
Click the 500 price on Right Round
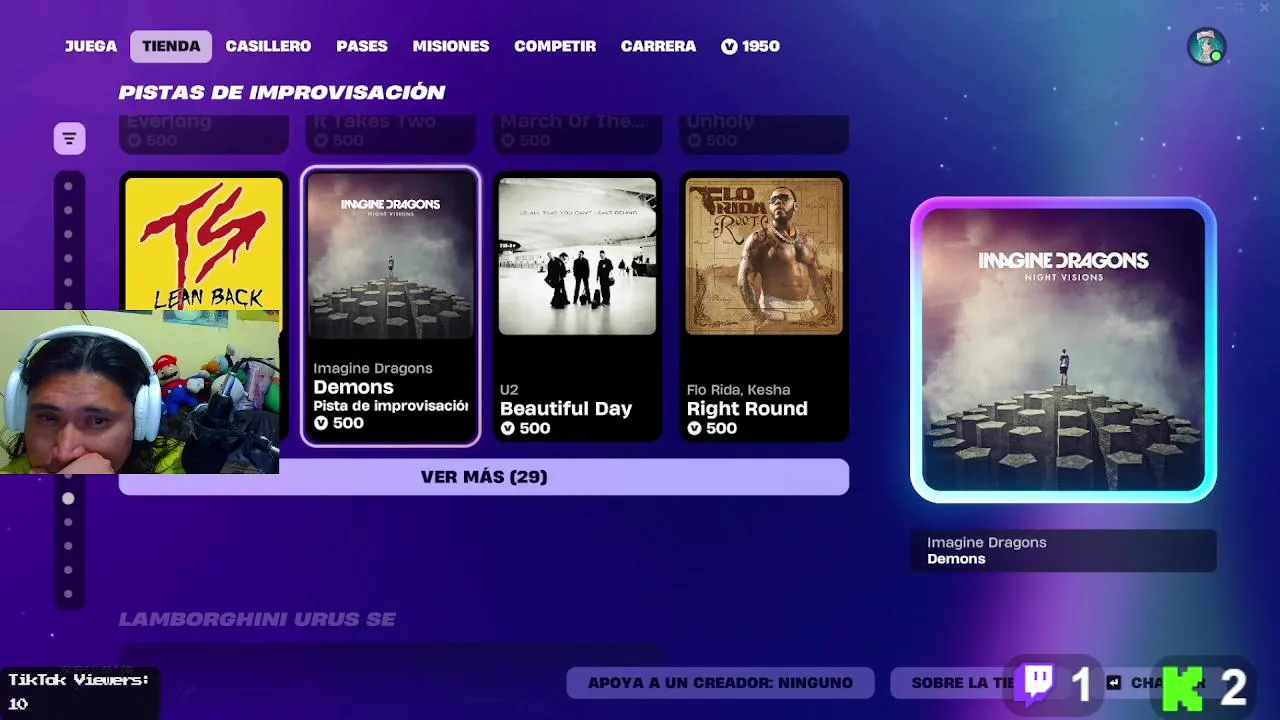tap(712, 428)
